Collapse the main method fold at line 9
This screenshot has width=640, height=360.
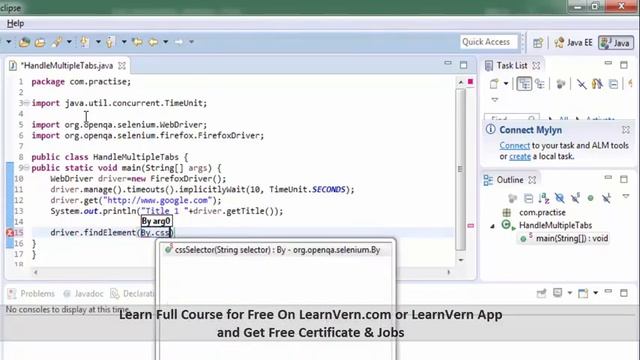click(26, 168)
